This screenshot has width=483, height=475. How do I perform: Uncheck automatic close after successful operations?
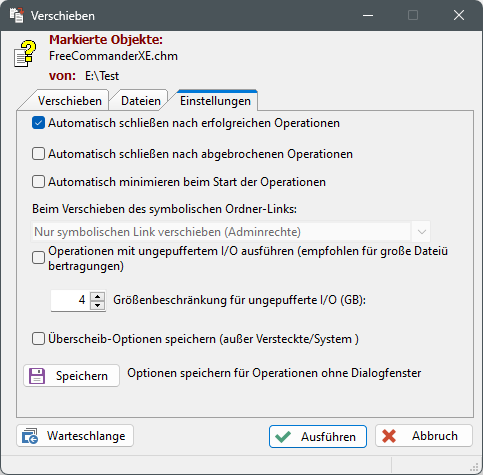coord(38,123)
